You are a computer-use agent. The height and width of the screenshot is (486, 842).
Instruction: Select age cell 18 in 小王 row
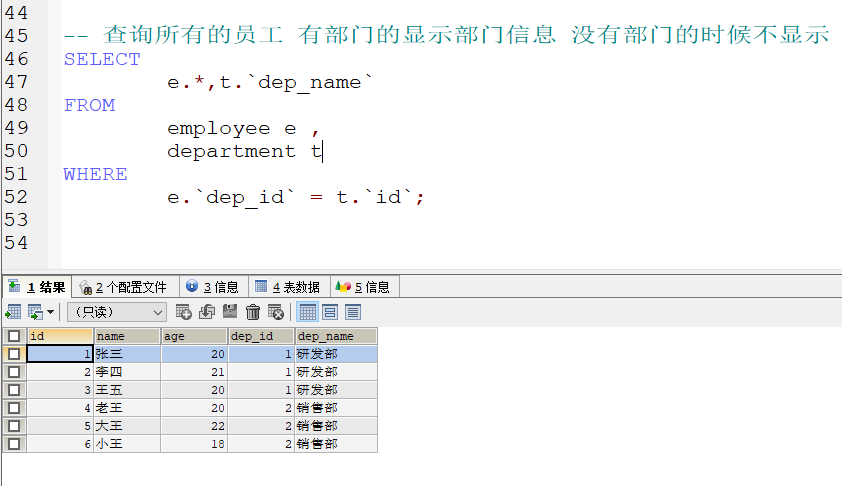[x=194, y=444]
